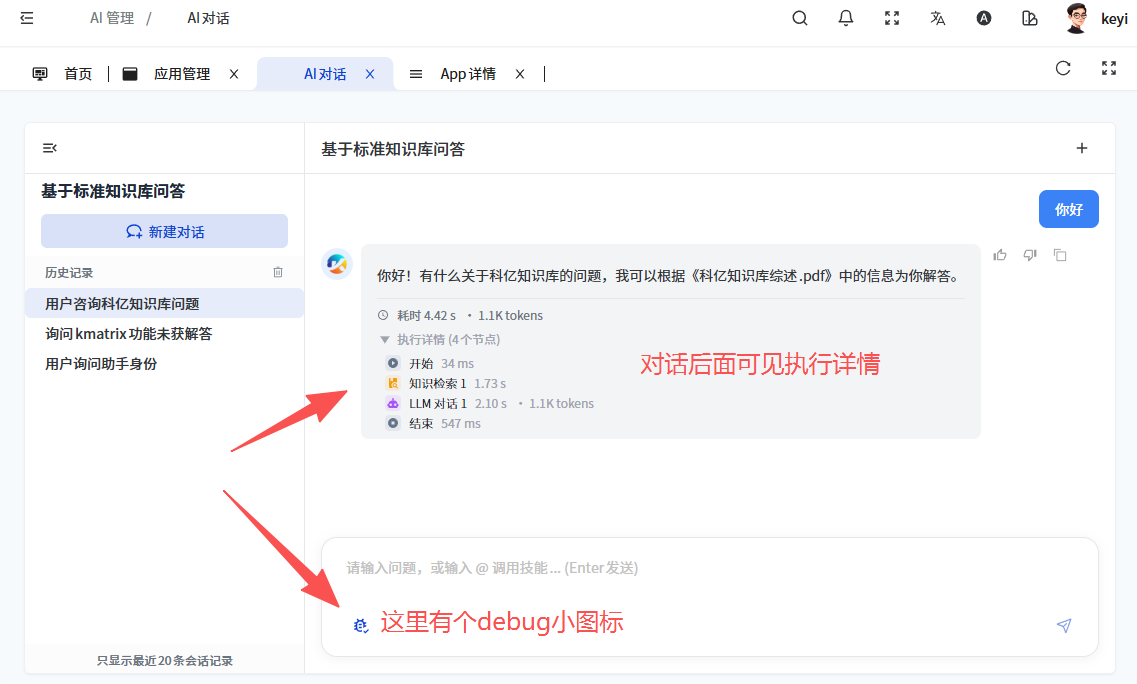This screenshot has height=684, width=1137.
Task: Switch to the 应用管理 tab
Action: tap(181, 74)
